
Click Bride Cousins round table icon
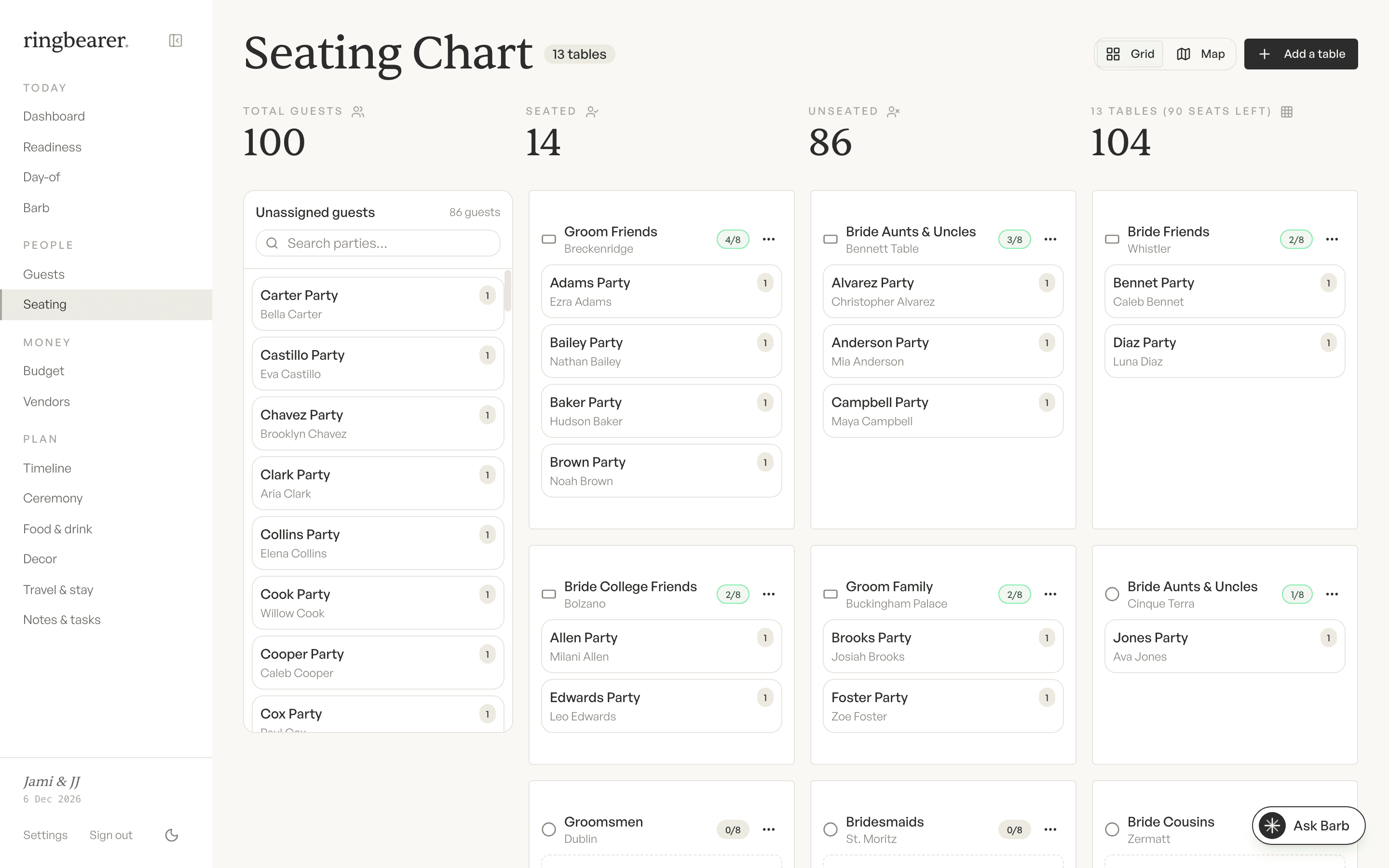pos(1112,829)
